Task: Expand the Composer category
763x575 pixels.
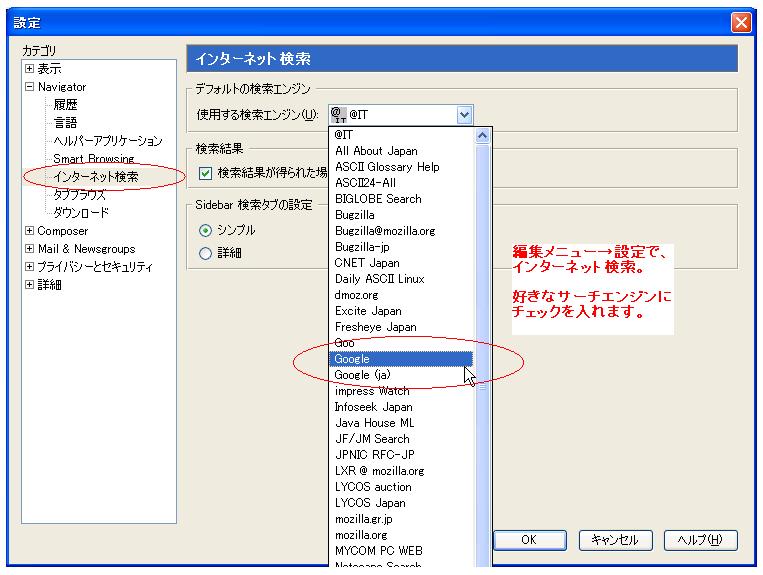Action: (29, 231)
